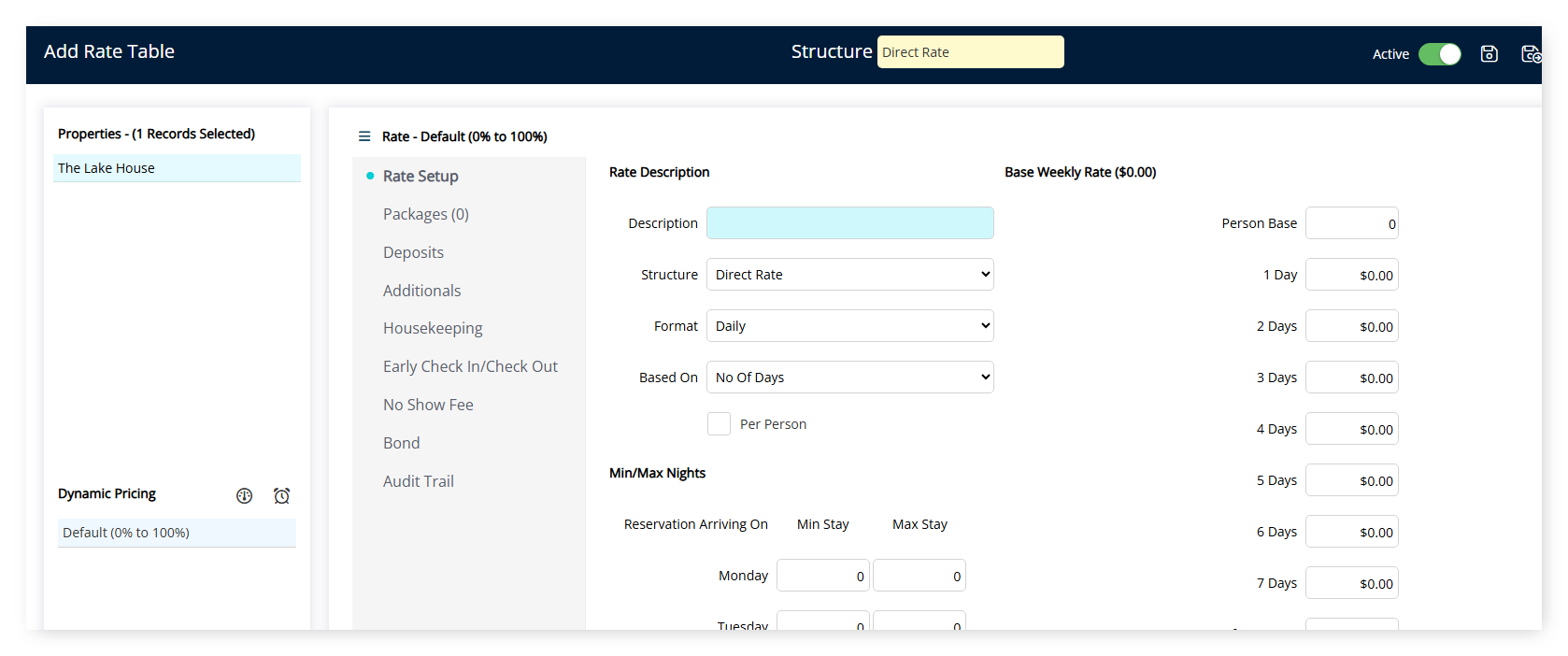Click the hamburger menu icon beside Rate
Screen dimensions: 1568x656
364,136
